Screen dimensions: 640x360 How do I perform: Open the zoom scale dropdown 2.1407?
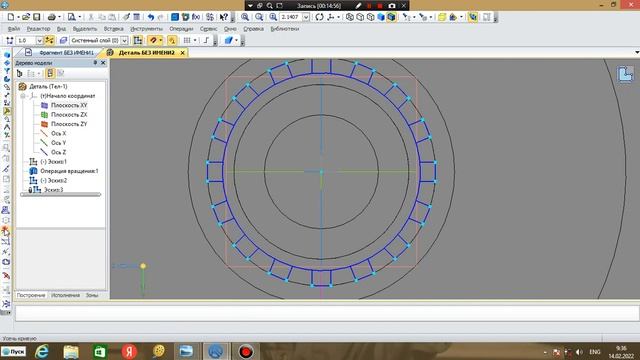click(x=306, y=17)
